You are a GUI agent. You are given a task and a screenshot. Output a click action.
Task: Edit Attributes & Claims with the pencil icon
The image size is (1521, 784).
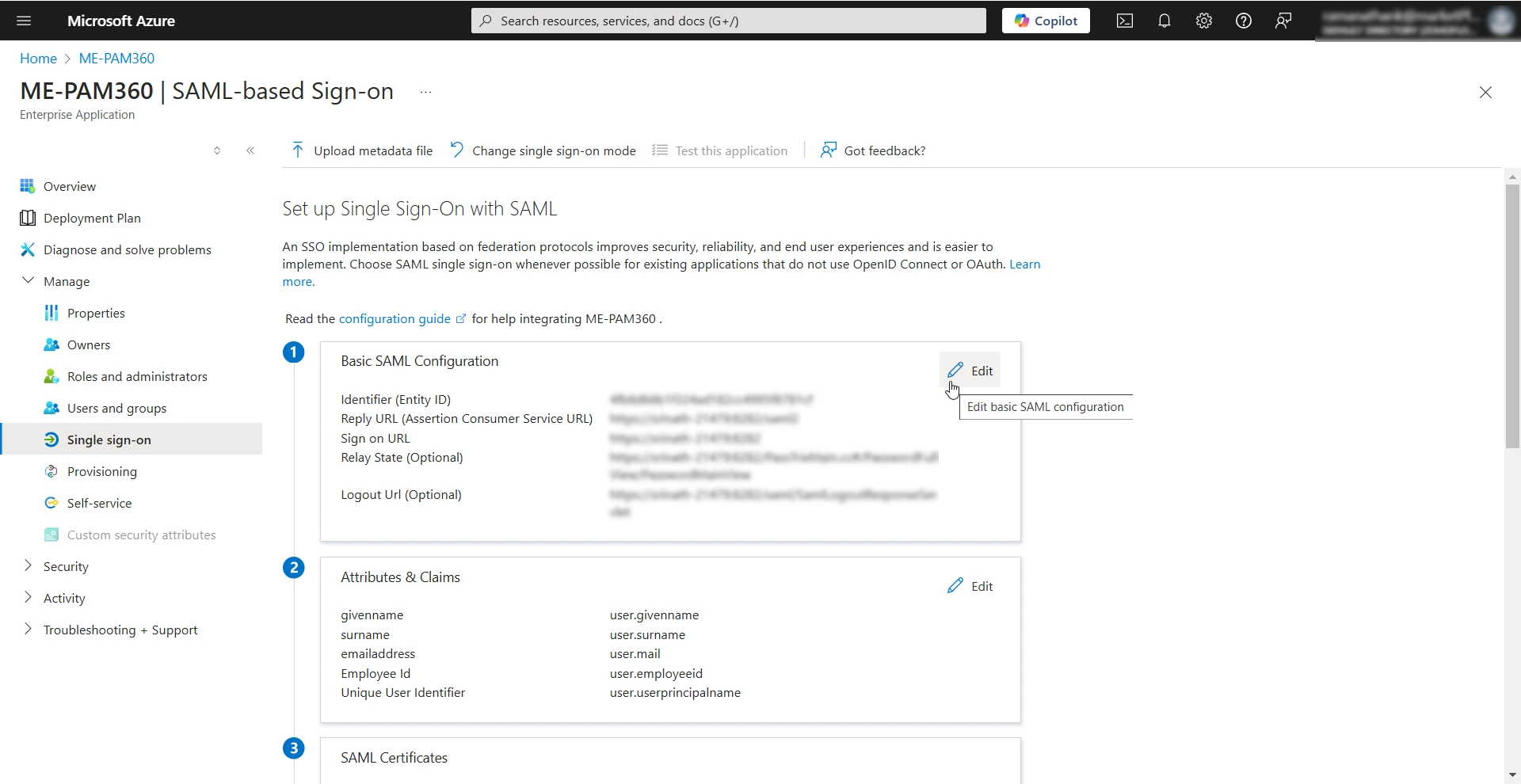[971, 586]
